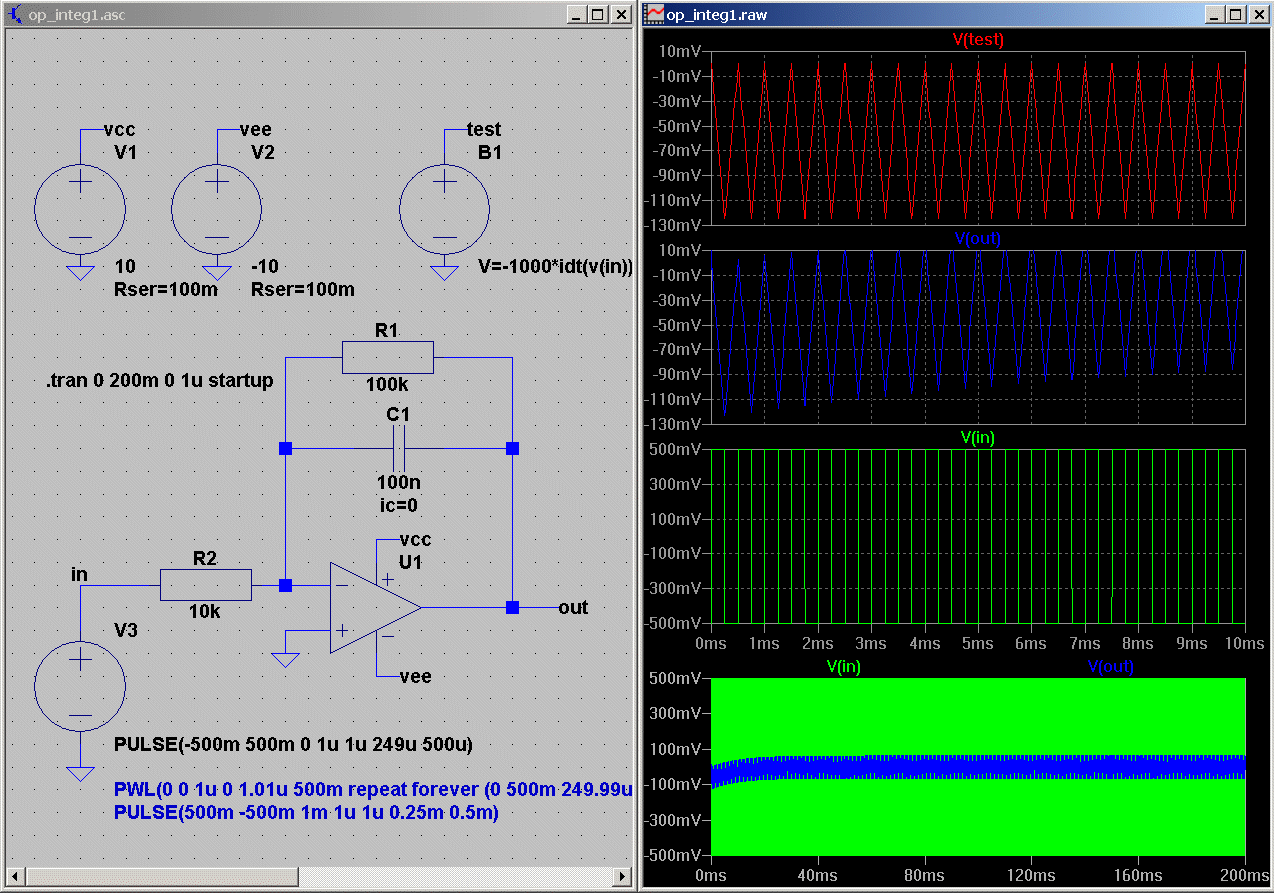Click the V(in) label in third plot pane
This screenshot has height=893, width=1274.
coord(978,437)
